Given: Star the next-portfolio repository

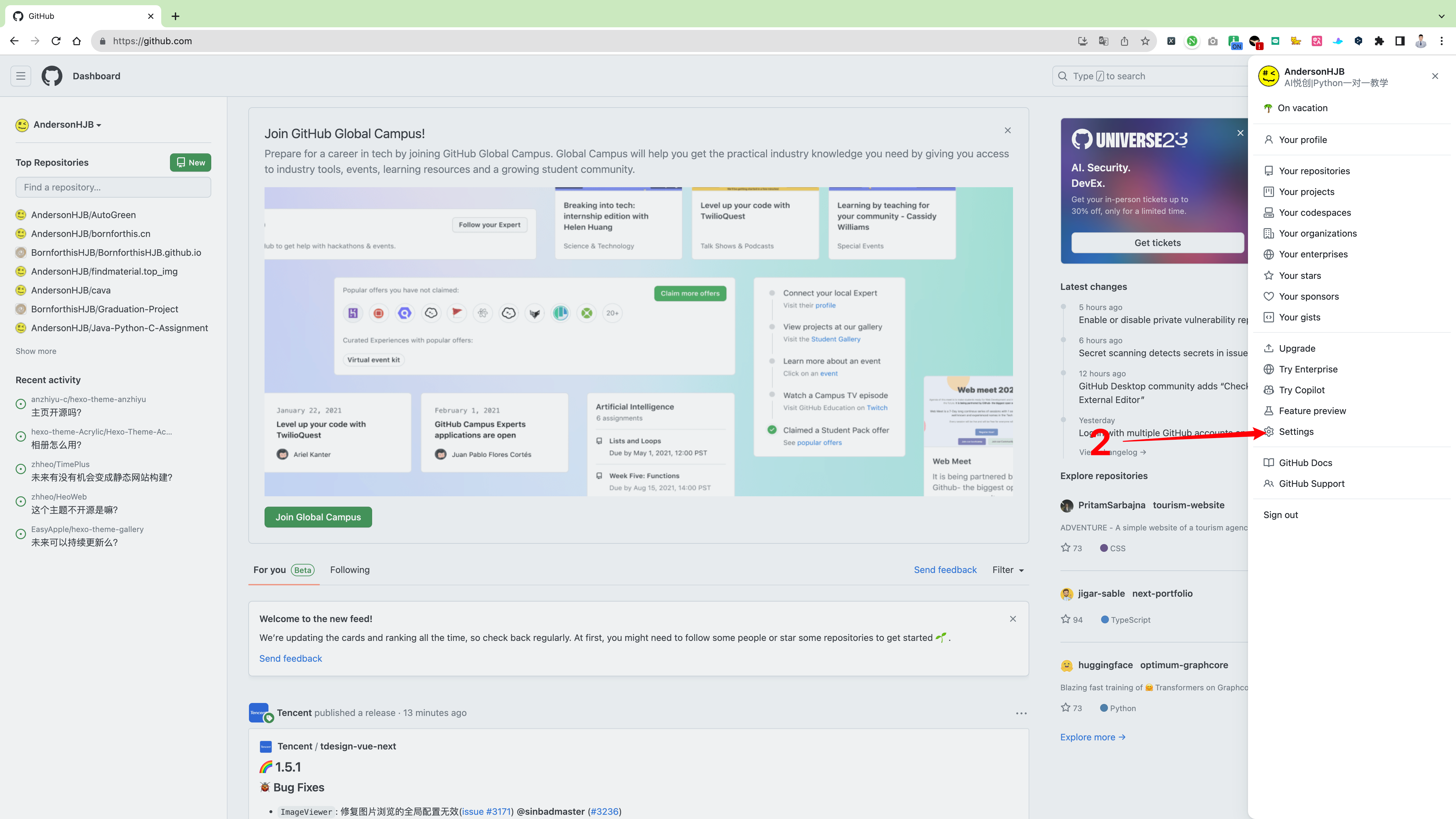Looking at the screenshot, I should (1065, 619).
